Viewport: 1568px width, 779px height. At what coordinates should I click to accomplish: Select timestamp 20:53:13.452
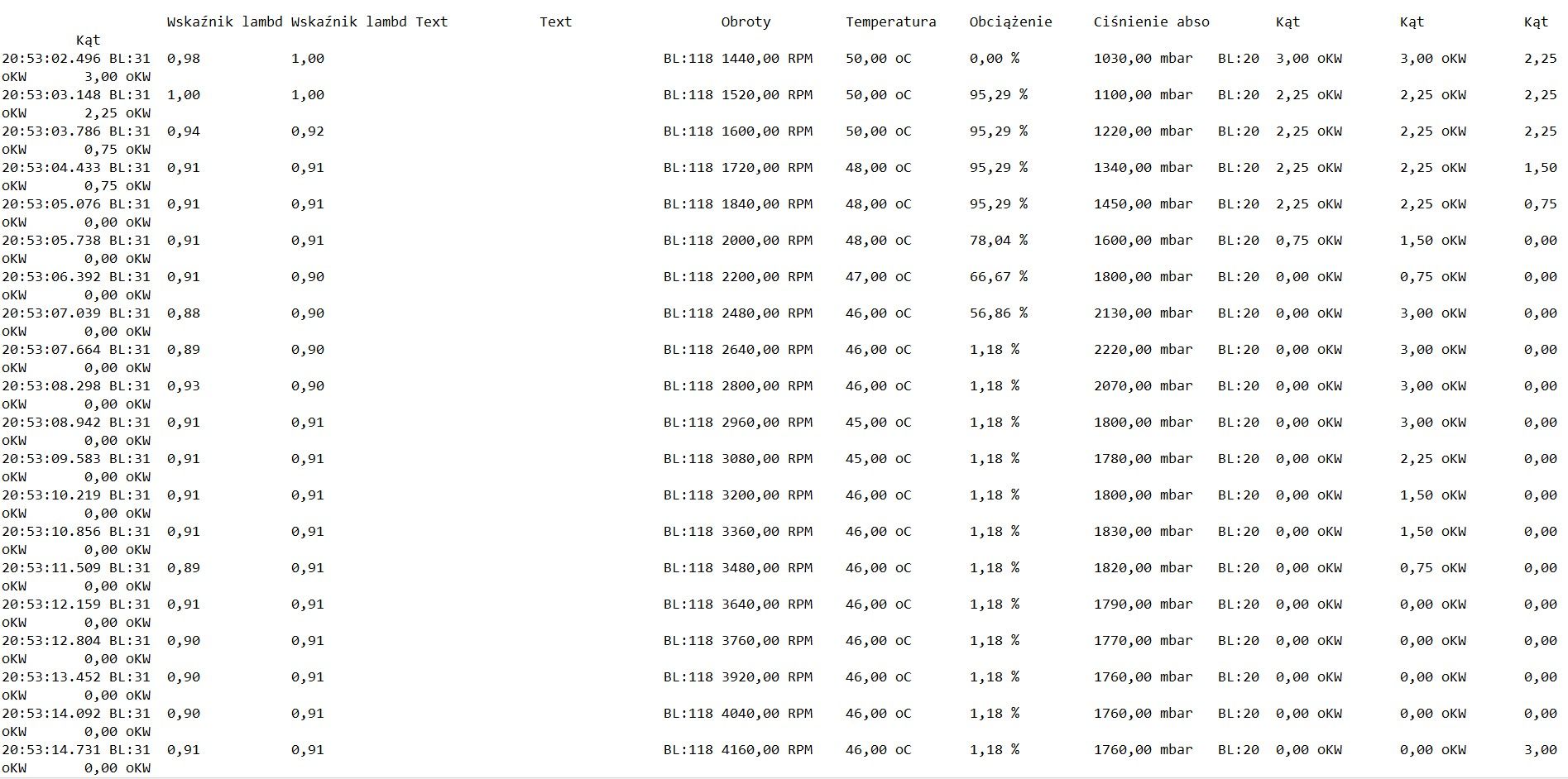tap(51, 677)
